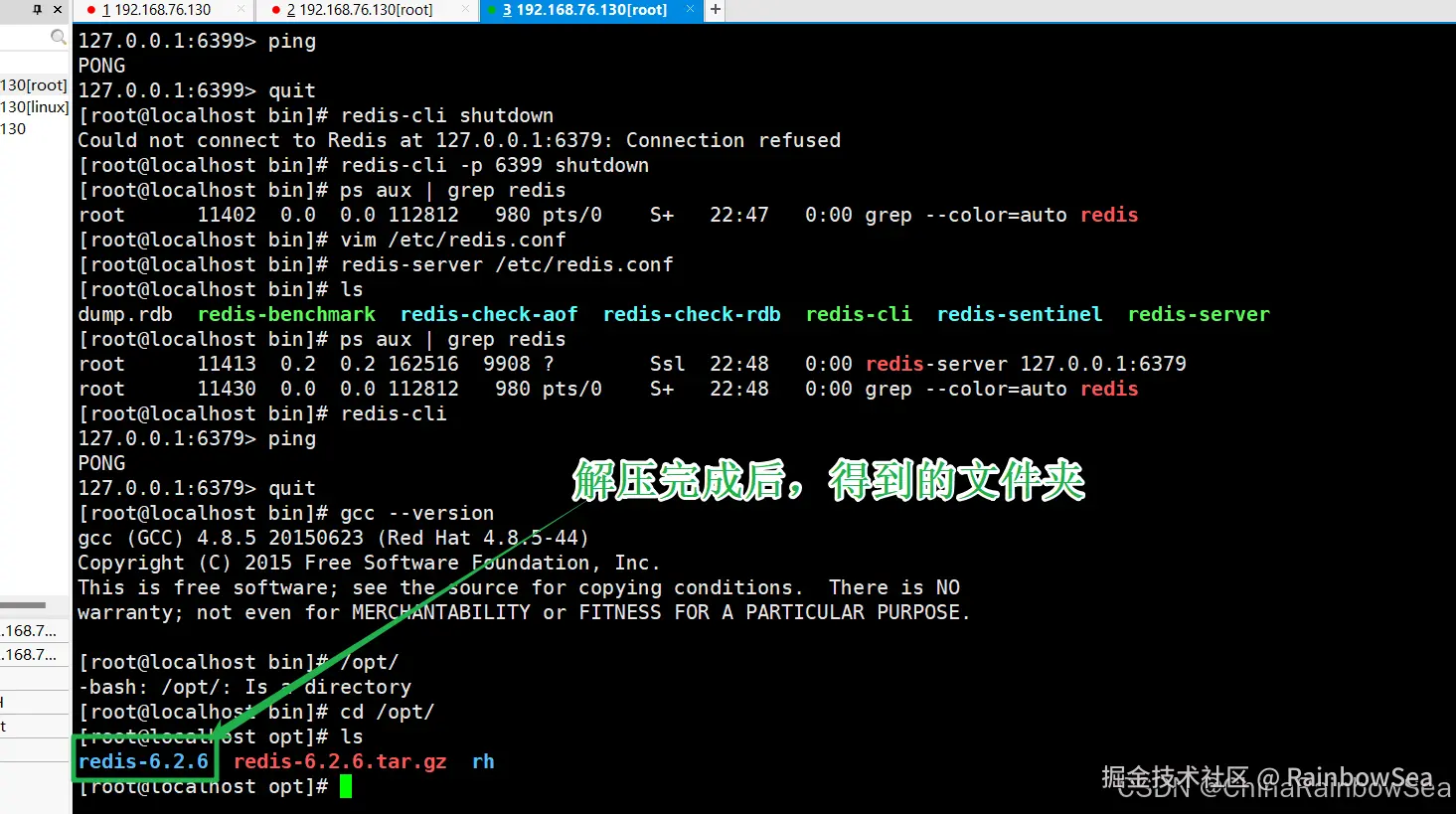1456x814 pixels.
Task: Click the 'gcc (GCC) 4.8.5 20150623' line
Action: point(334,538)
